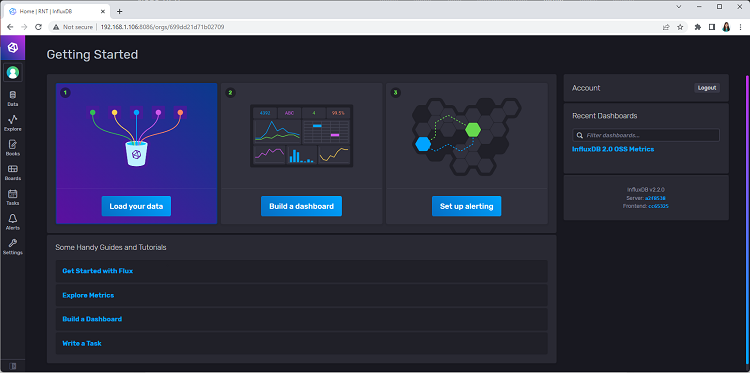Viewport: 750px width, 373px height.
Task: Open the Alerts section in sidebar
Action: 13,222
